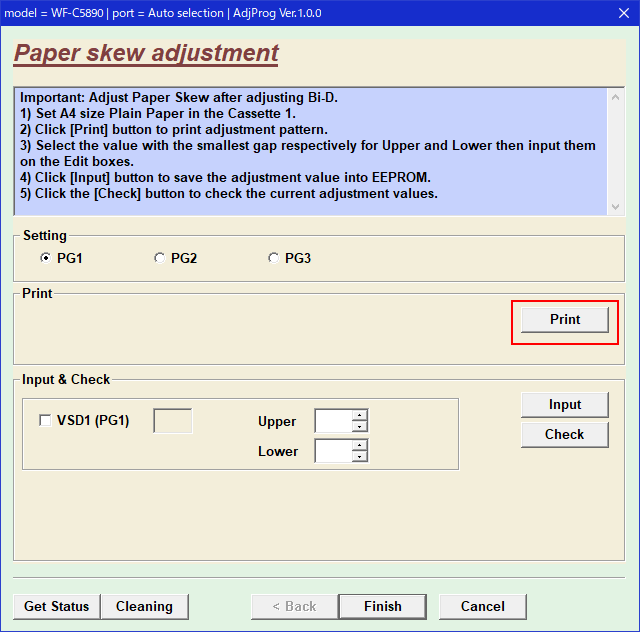This screenshot has height=632, width=640.
Task: Enable the VSD1 (PG1) checkbox
Action: click(45, 421)
